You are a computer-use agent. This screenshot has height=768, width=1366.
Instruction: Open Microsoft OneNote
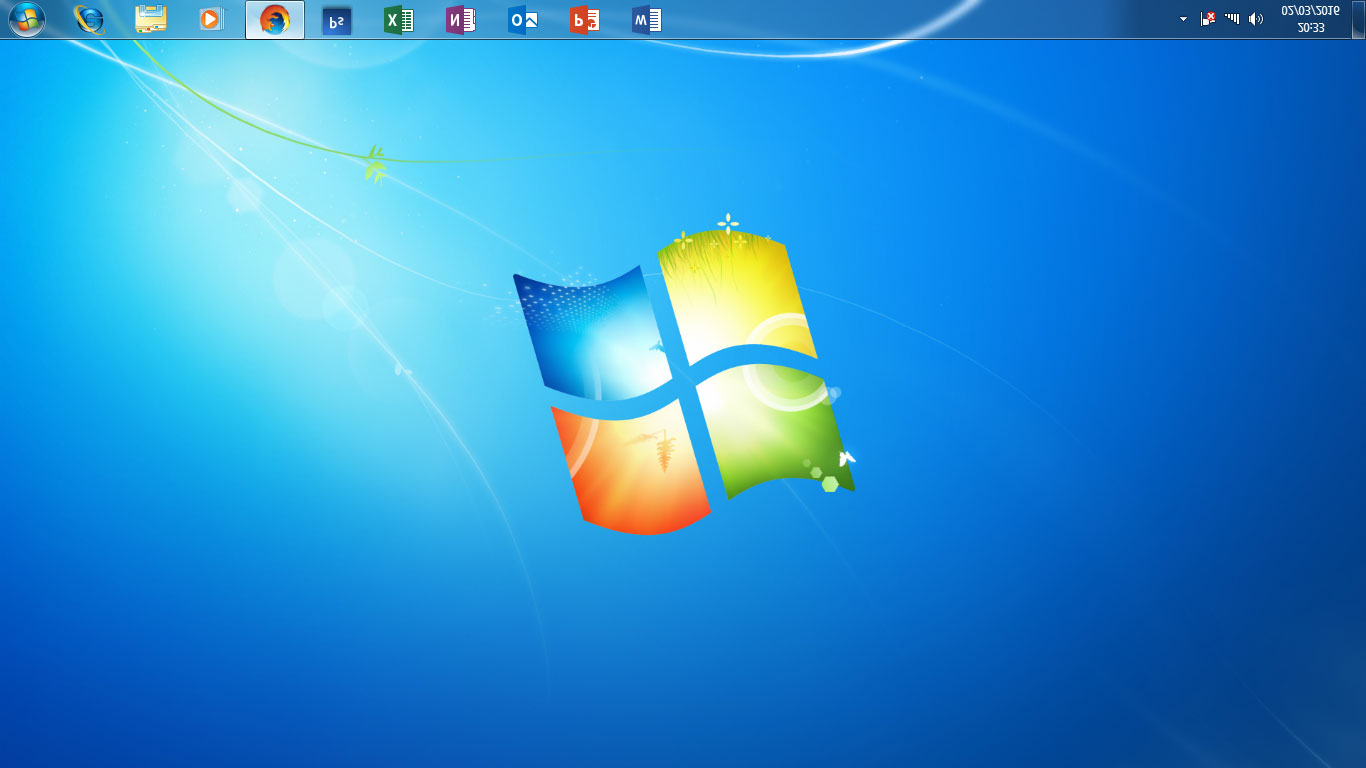[x=461, y=19]
